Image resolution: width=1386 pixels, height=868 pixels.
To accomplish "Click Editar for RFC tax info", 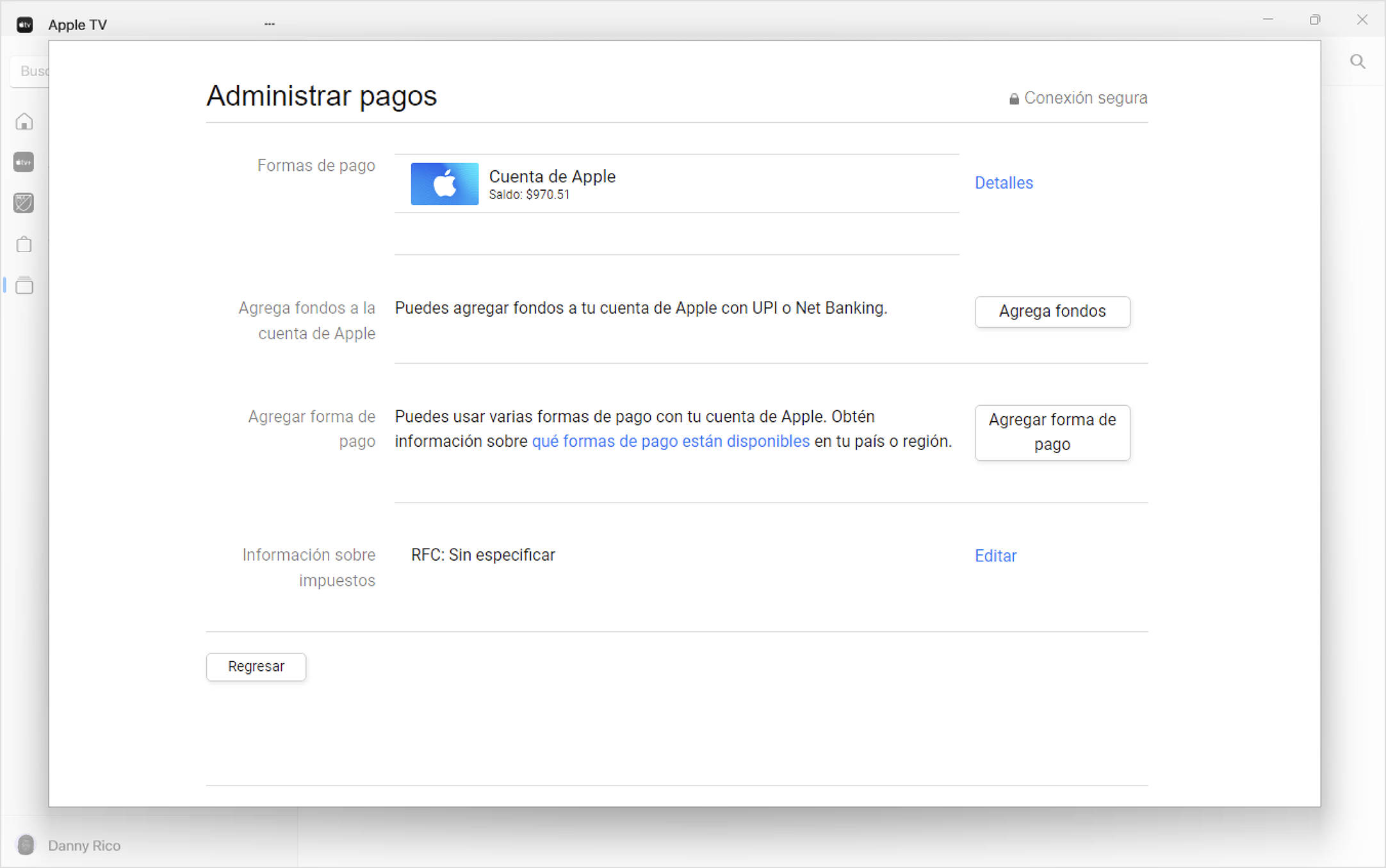I will 995,556.
